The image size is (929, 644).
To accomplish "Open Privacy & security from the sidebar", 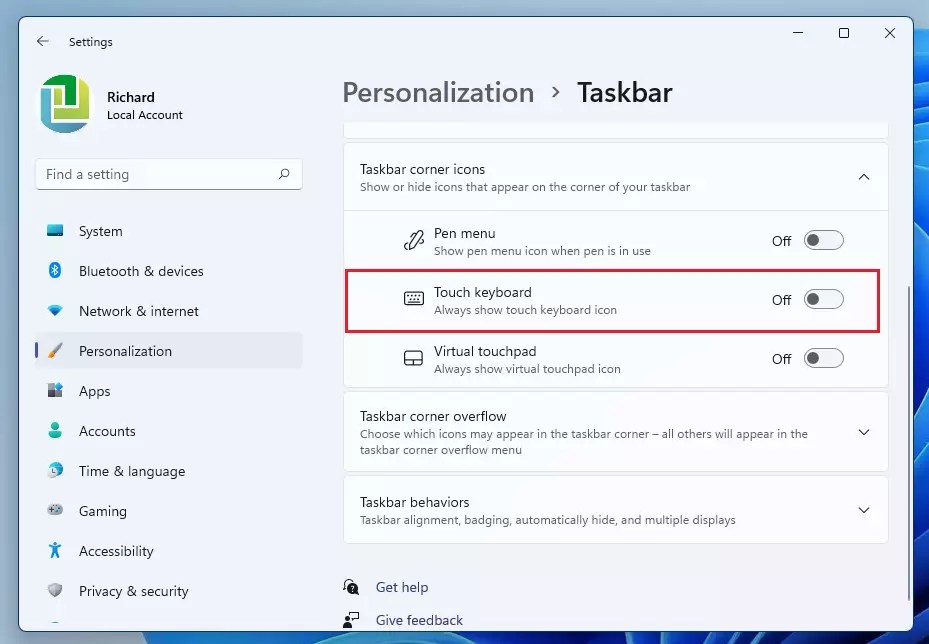I will point(133,591).
